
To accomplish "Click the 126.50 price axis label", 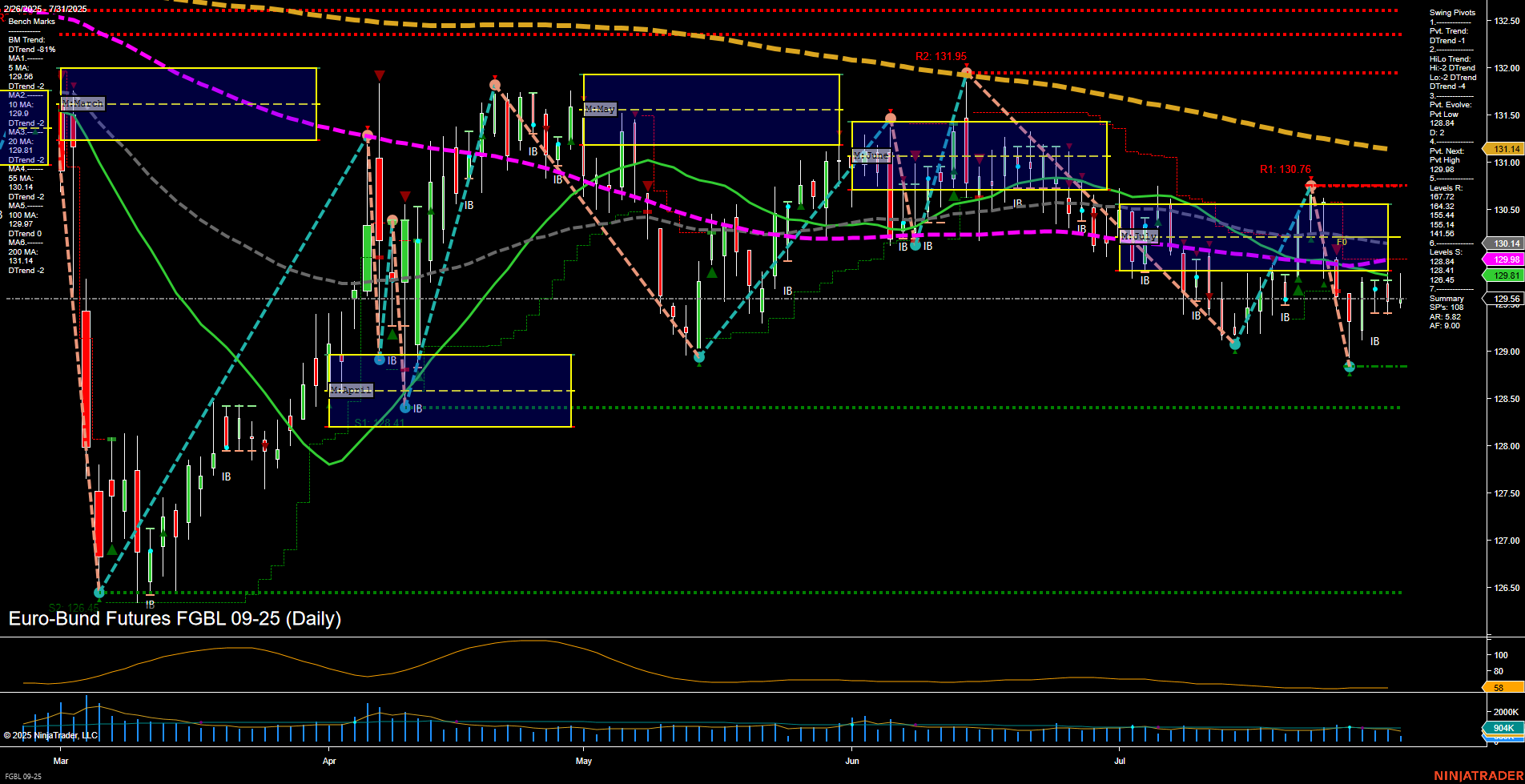I will click(1507, 588).
